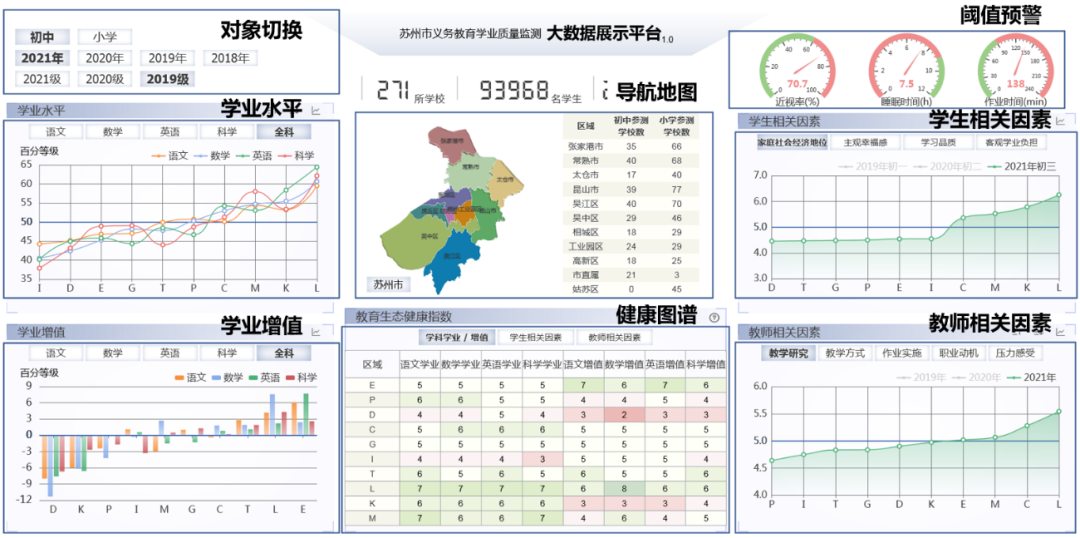Image resolution: width=1080 pixels, height=538 pixels.
Task: Enable the 2019年初一 legend series
Action: tap(873, 167)
